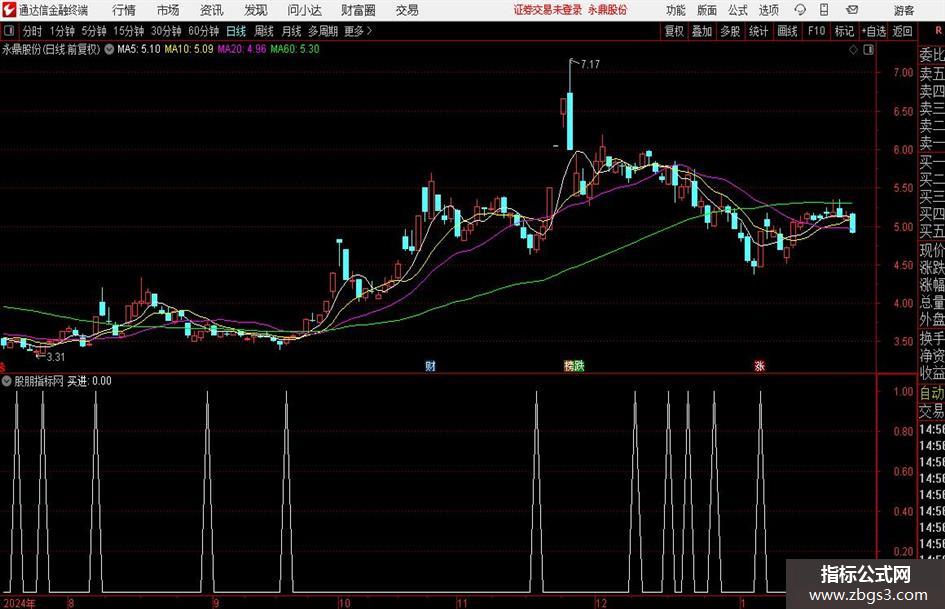Switch to the 周线 weekly tab
This screenshot has height=609, width=945.
pos(264,31)
